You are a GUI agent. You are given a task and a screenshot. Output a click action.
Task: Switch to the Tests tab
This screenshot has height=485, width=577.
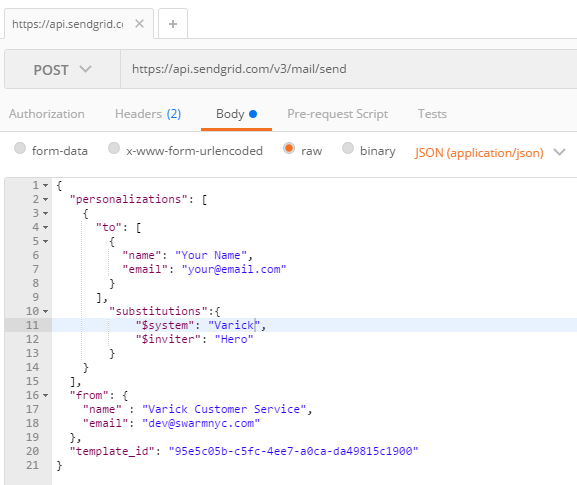tap(432, 114)
